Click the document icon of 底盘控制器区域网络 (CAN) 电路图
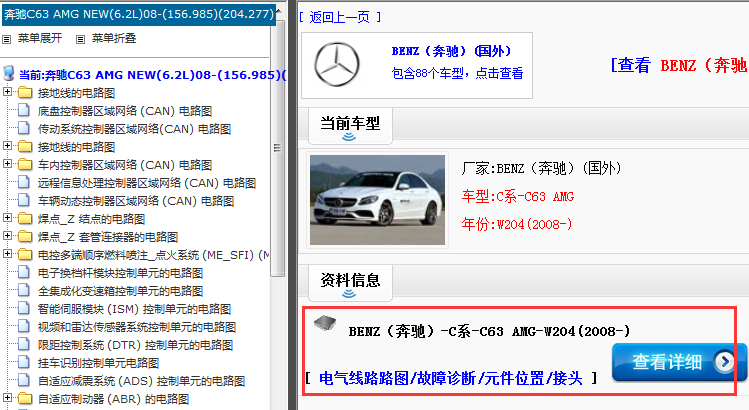The height and width of the screenshot is (410, 749). pyautogui.click(x=24, y=110)
